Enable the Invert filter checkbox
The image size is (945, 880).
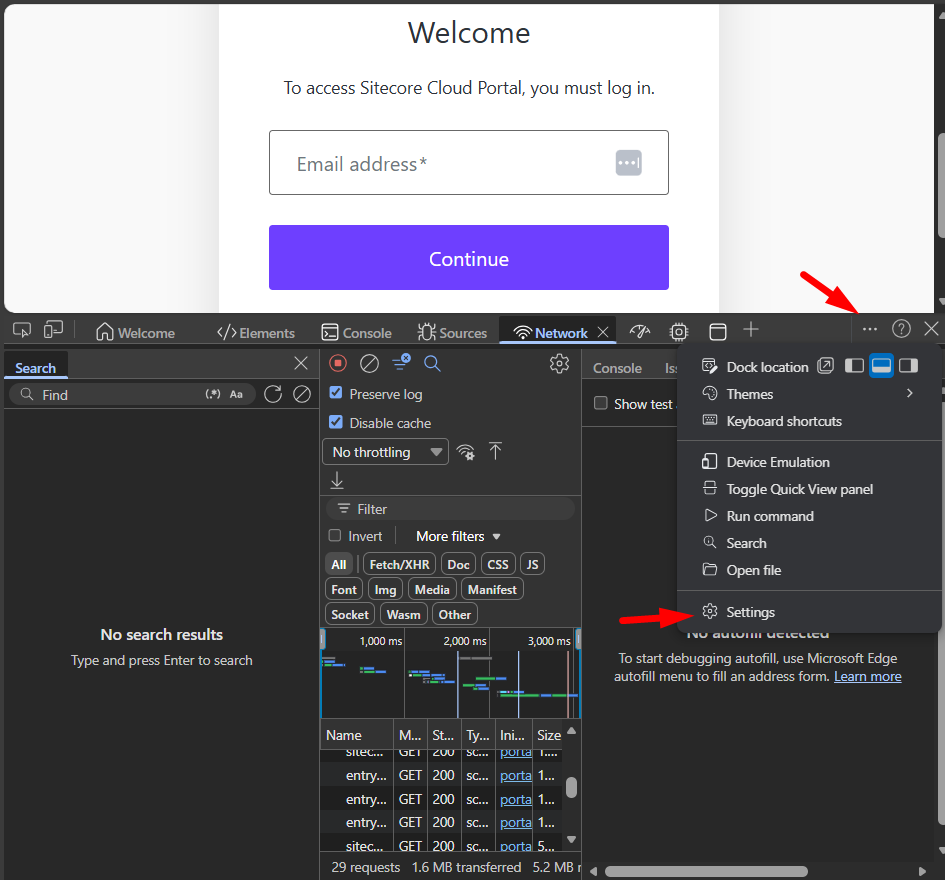(x=335, y=536)
